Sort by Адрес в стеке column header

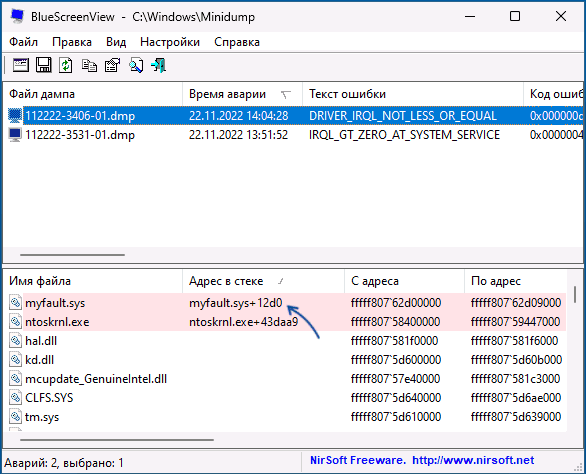pyautogui.click(x=263, y=281)
